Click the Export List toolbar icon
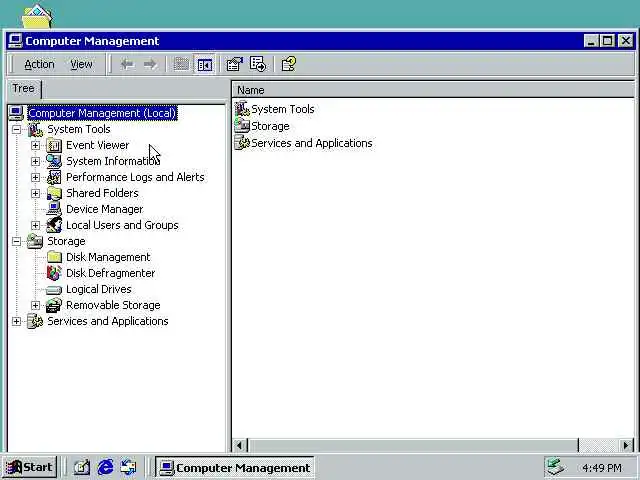640x480 pixels. point(258,64)
